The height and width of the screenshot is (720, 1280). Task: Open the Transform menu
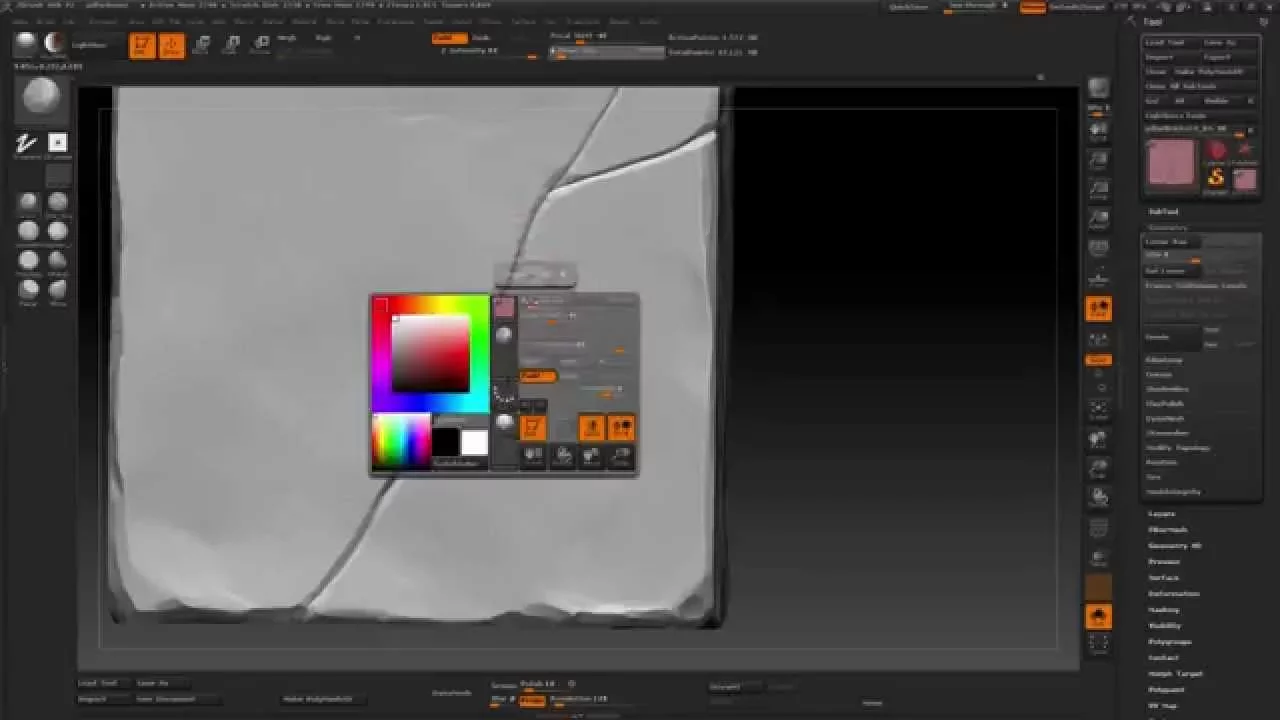582,20
